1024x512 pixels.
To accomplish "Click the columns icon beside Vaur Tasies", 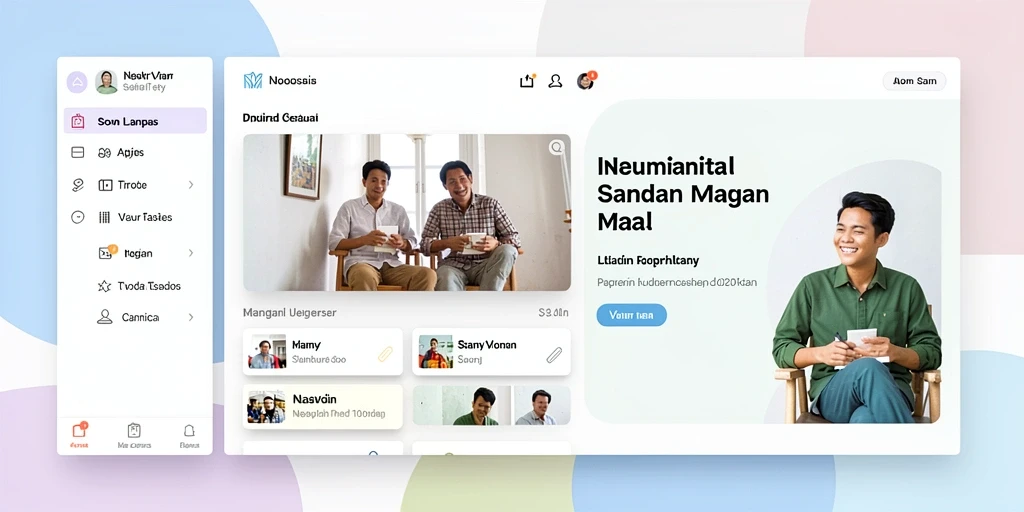I will pos(104,217).
